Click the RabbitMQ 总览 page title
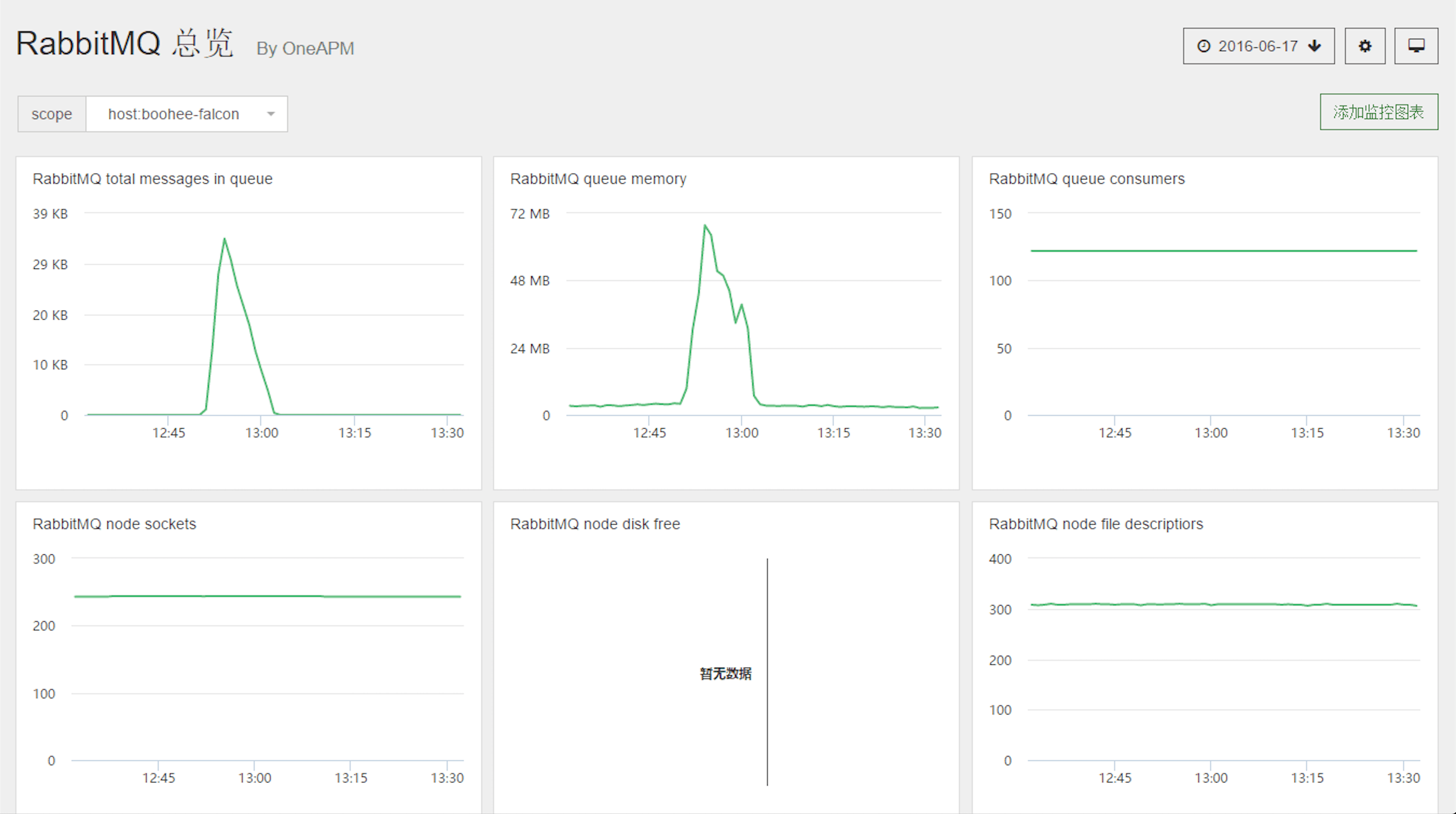The width and height of the screenshot is (1456, 814). pos(124,43)
